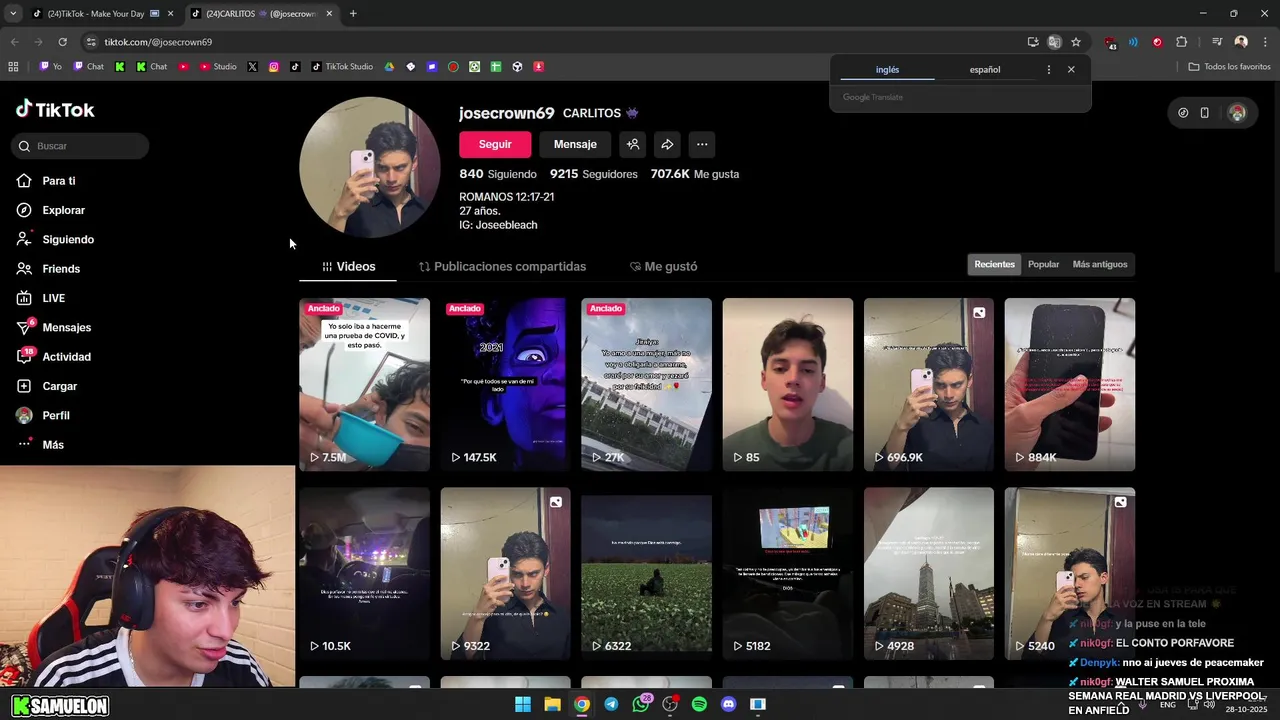Open the 840 Siguiendo list
This screenshot has width=1280, height=720.
click(498, 174)
